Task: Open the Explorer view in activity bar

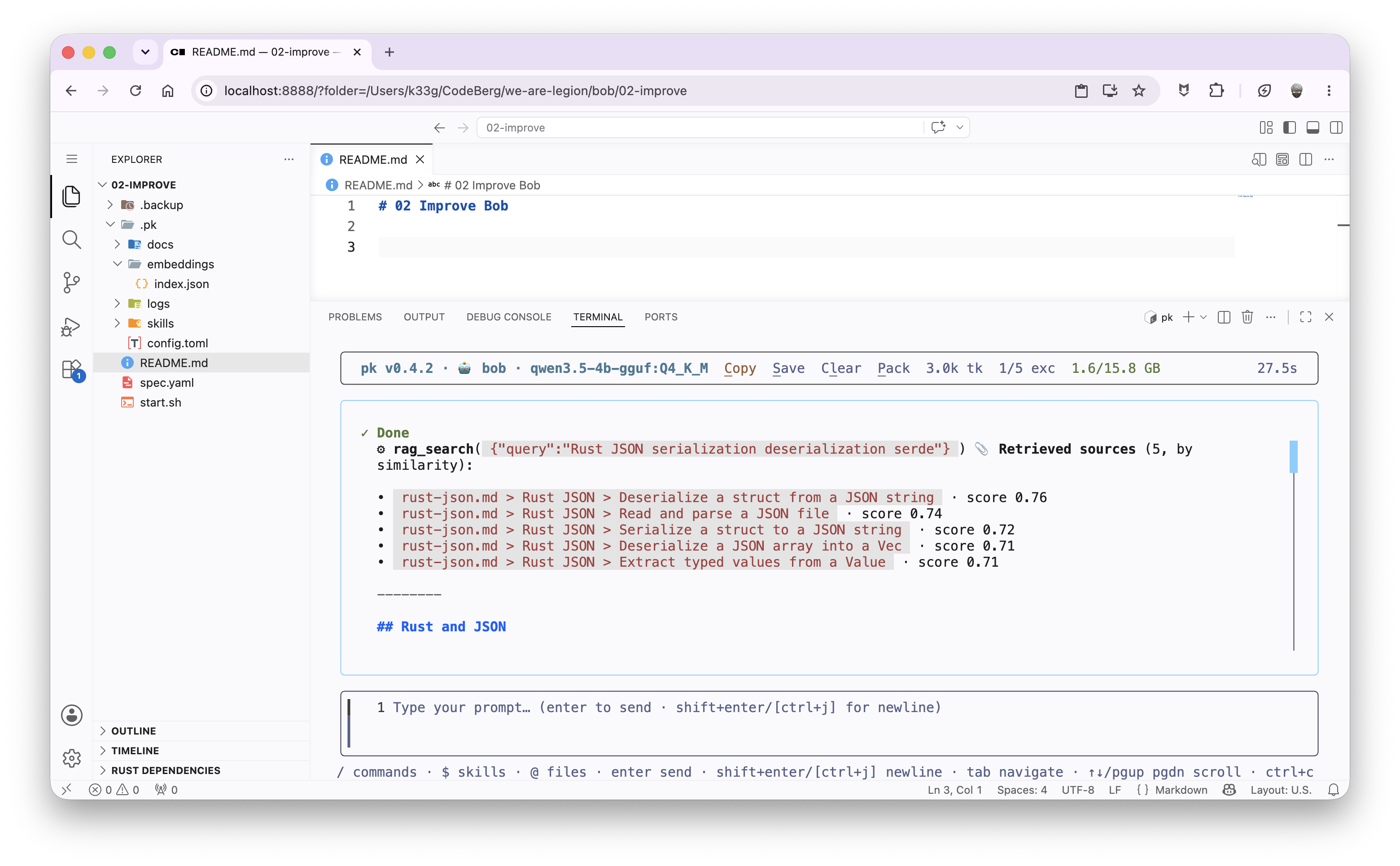Action: (72, 197)
